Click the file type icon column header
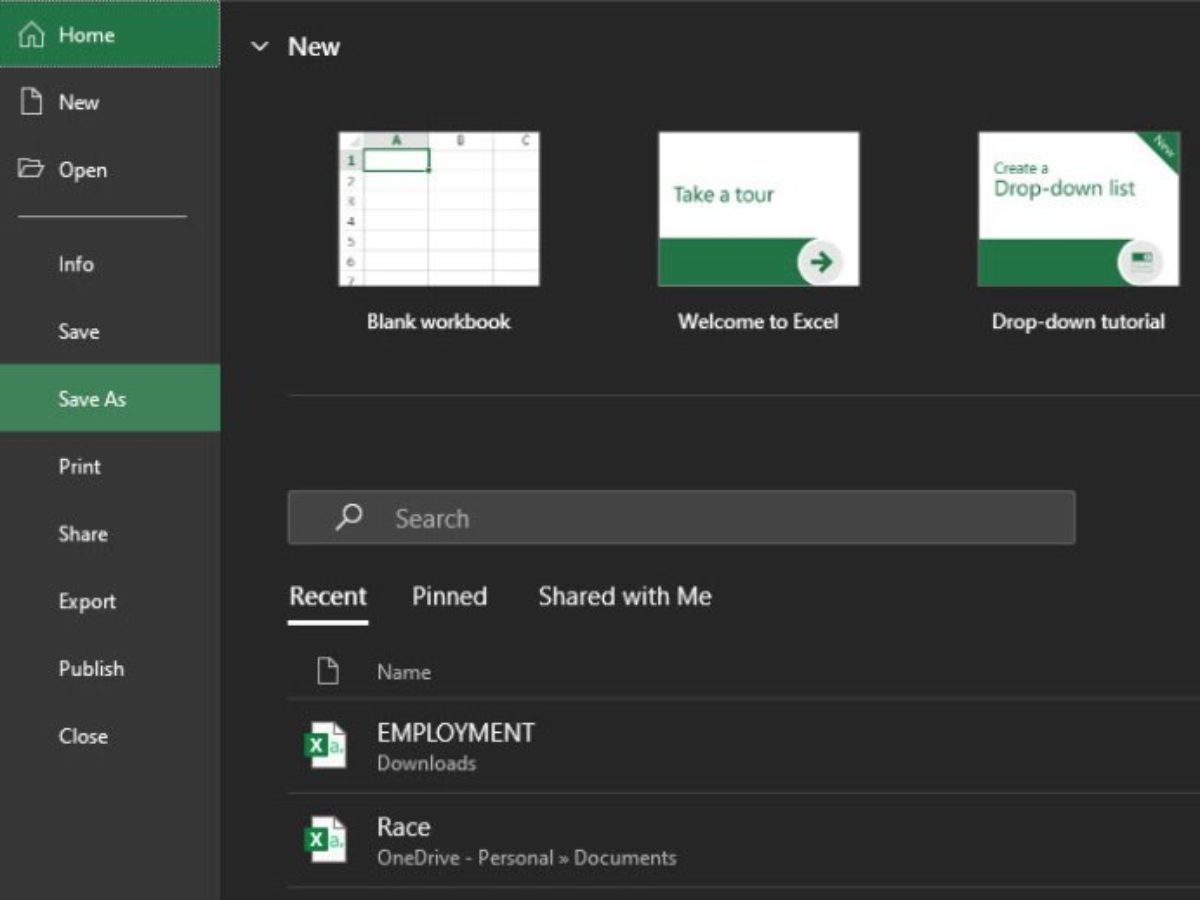The image size is (1200, 900). coord(327,672)
